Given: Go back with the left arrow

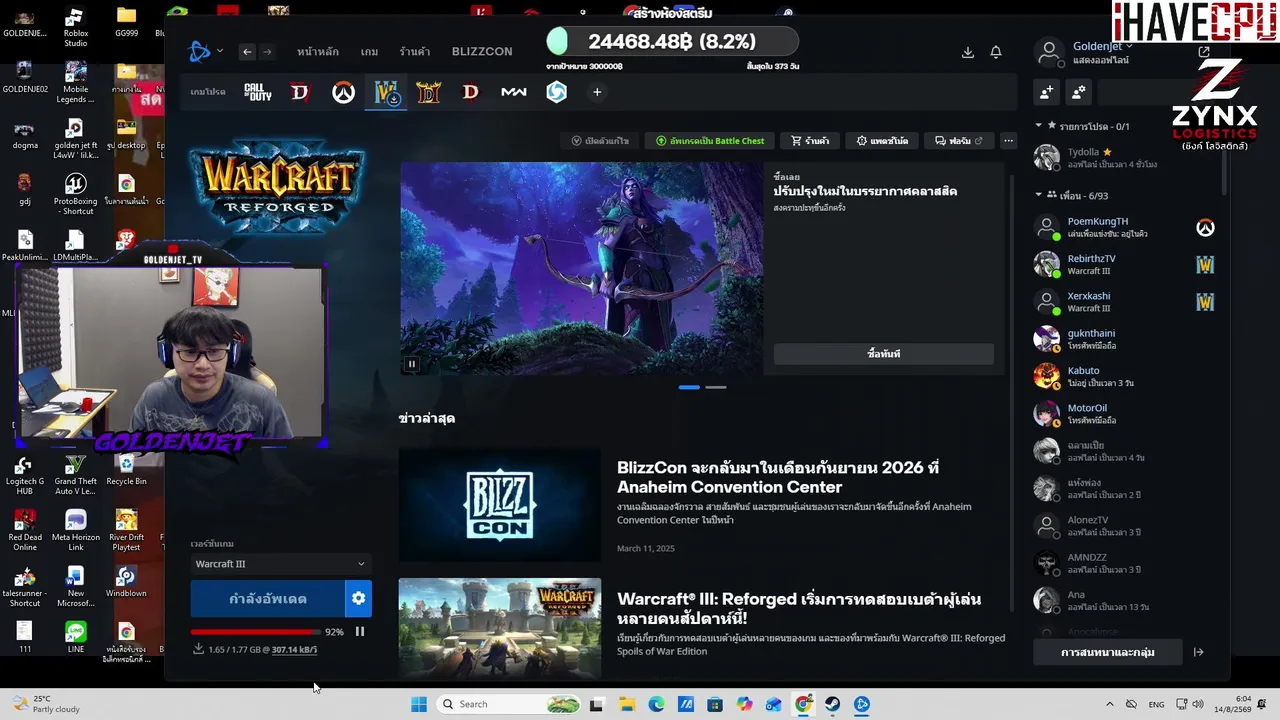Looking at the screenshot, I should [x=247, y=52].
